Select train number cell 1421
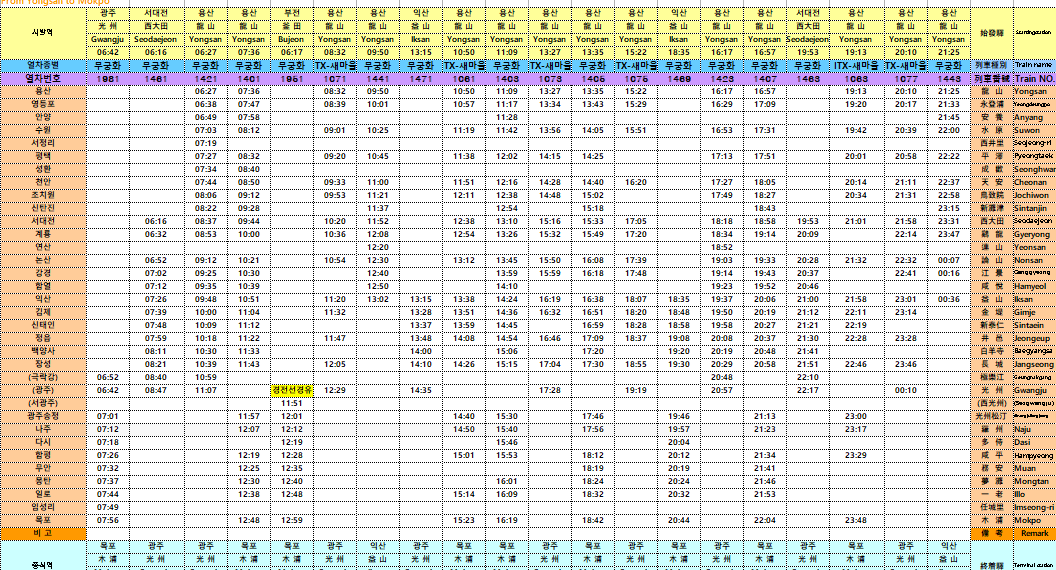 pos(205,79)
